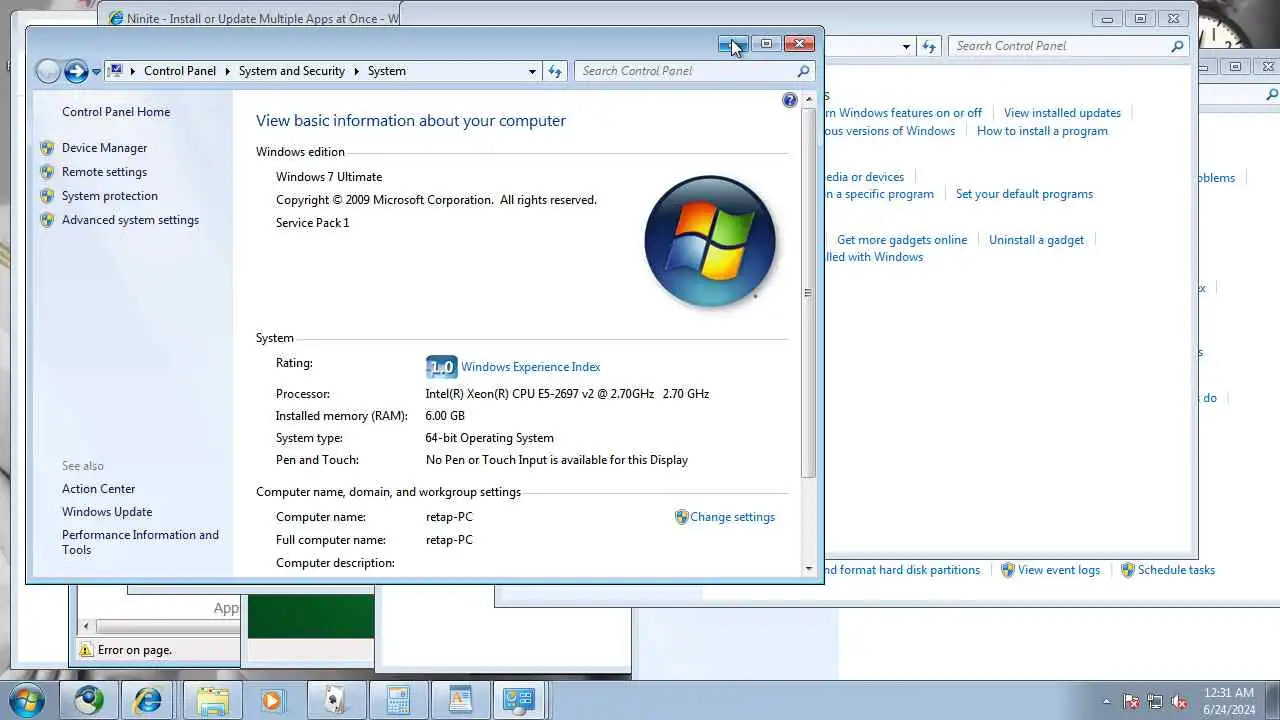Click the 'System' breadcrumb segment
The height and width of the screenshot is (720, 1280).
[x=387, y=71]
